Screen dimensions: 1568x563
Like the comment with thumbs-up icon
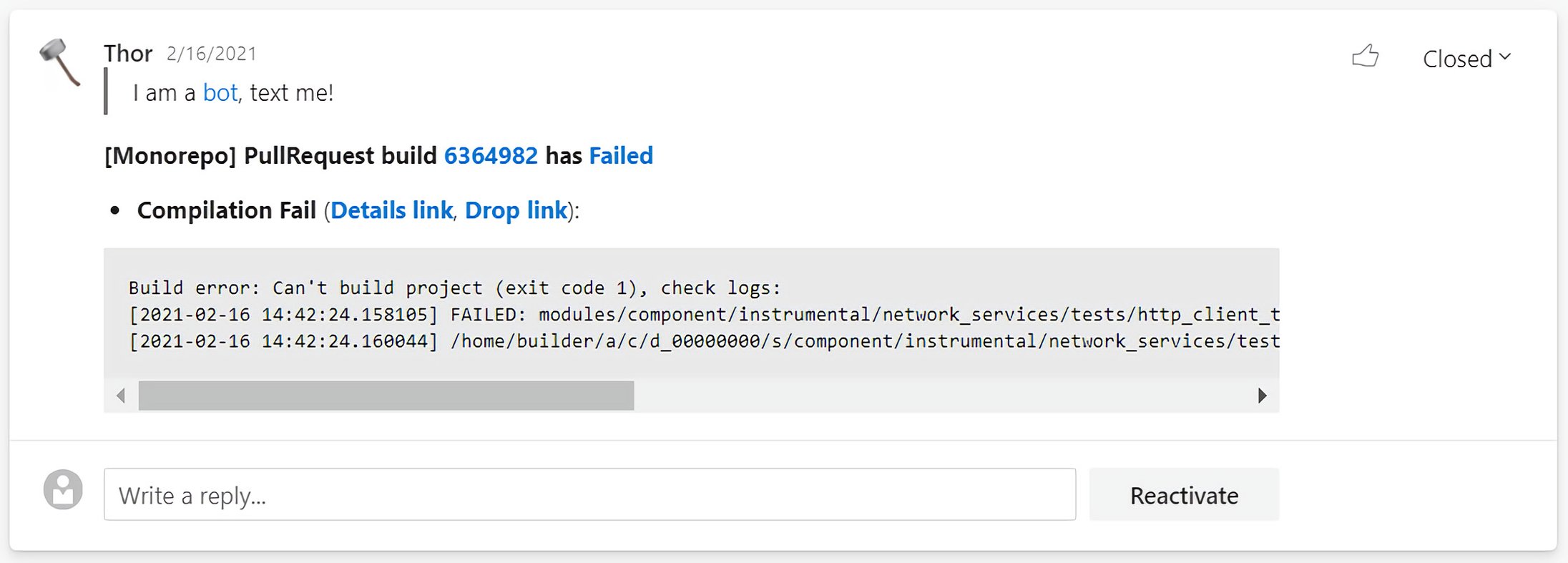tap(1366, 56)
